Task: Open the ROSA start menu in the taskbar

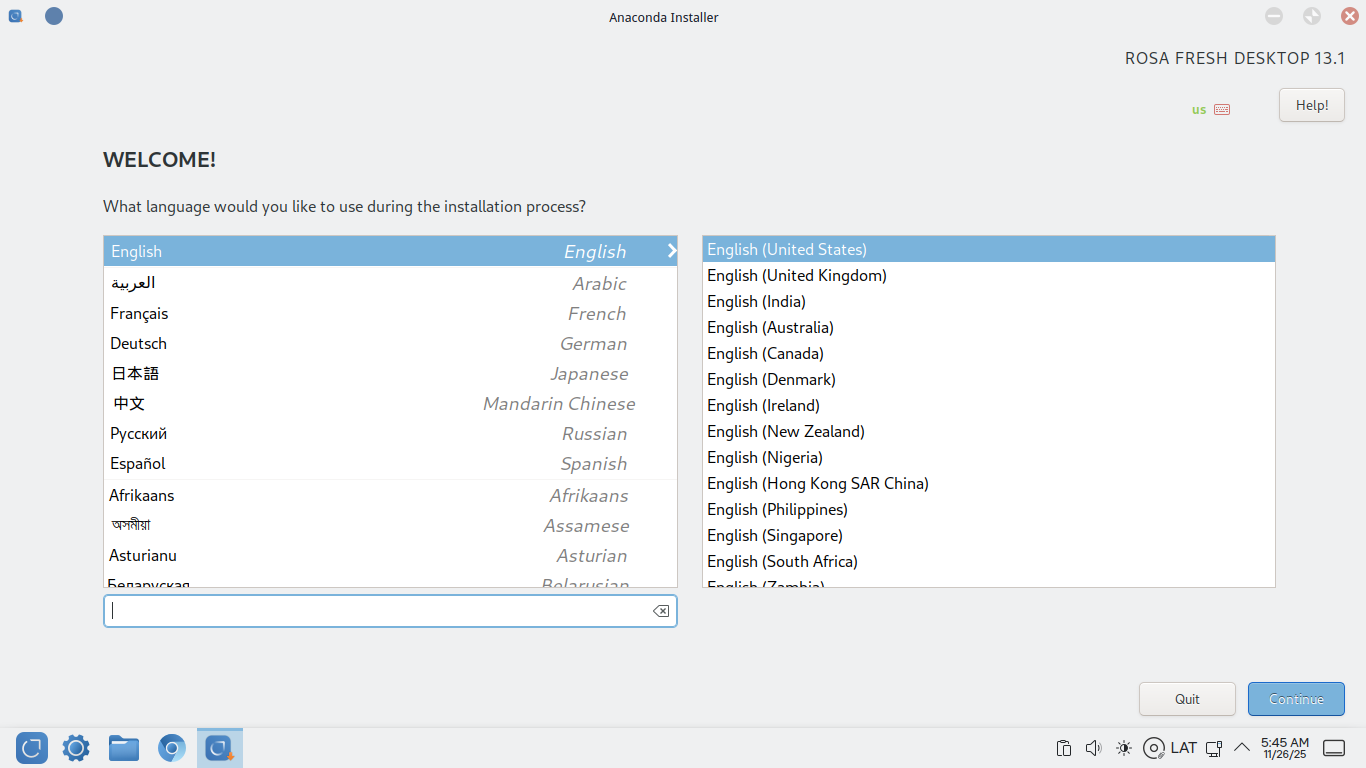Action: click(32, 748)
